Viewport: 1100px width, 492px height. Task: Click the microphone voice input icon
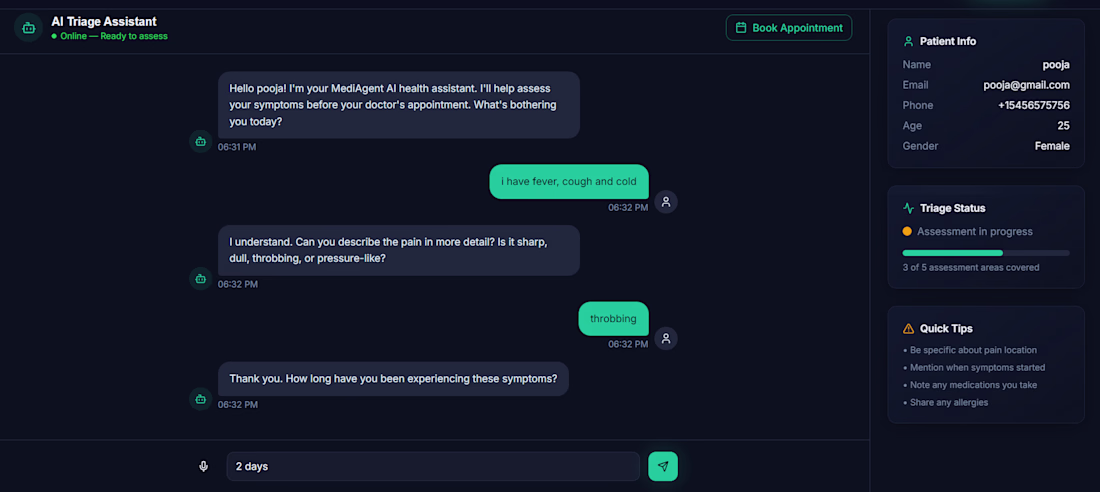point(204,466)
